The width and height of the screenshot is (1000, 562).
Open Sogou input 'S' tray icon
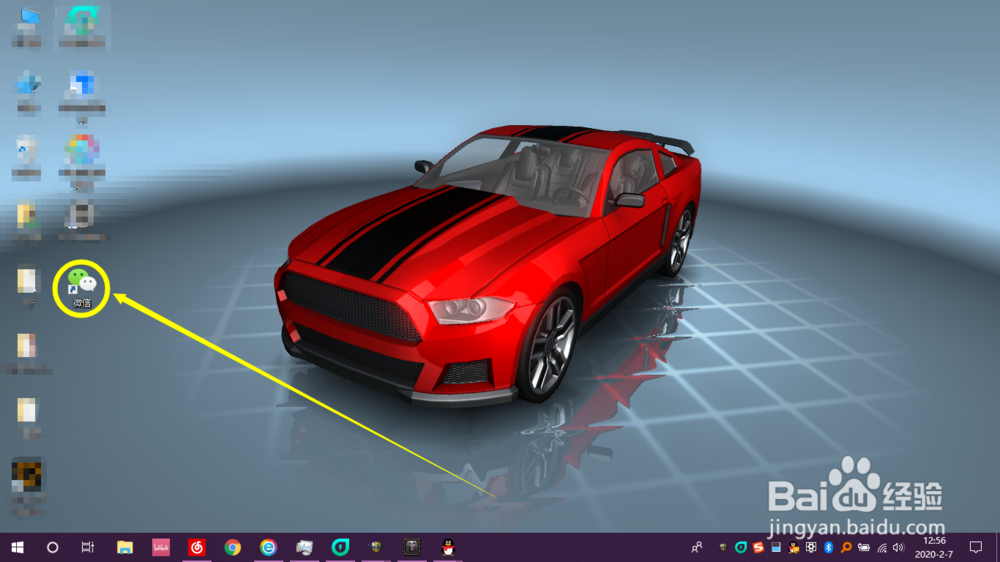click(758, 547)
